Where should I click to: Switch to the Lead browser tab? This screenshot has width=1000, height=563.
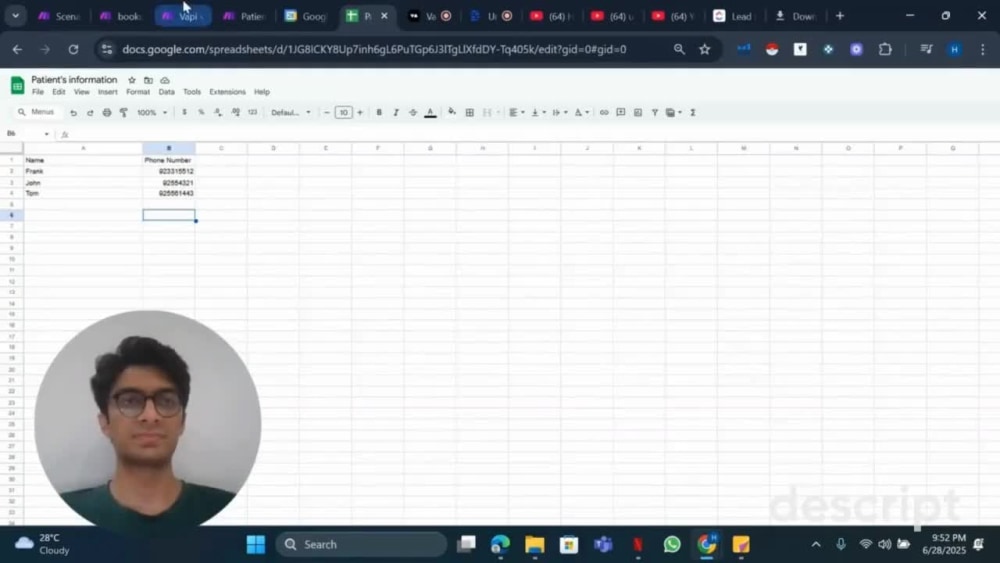click(733, 17)
